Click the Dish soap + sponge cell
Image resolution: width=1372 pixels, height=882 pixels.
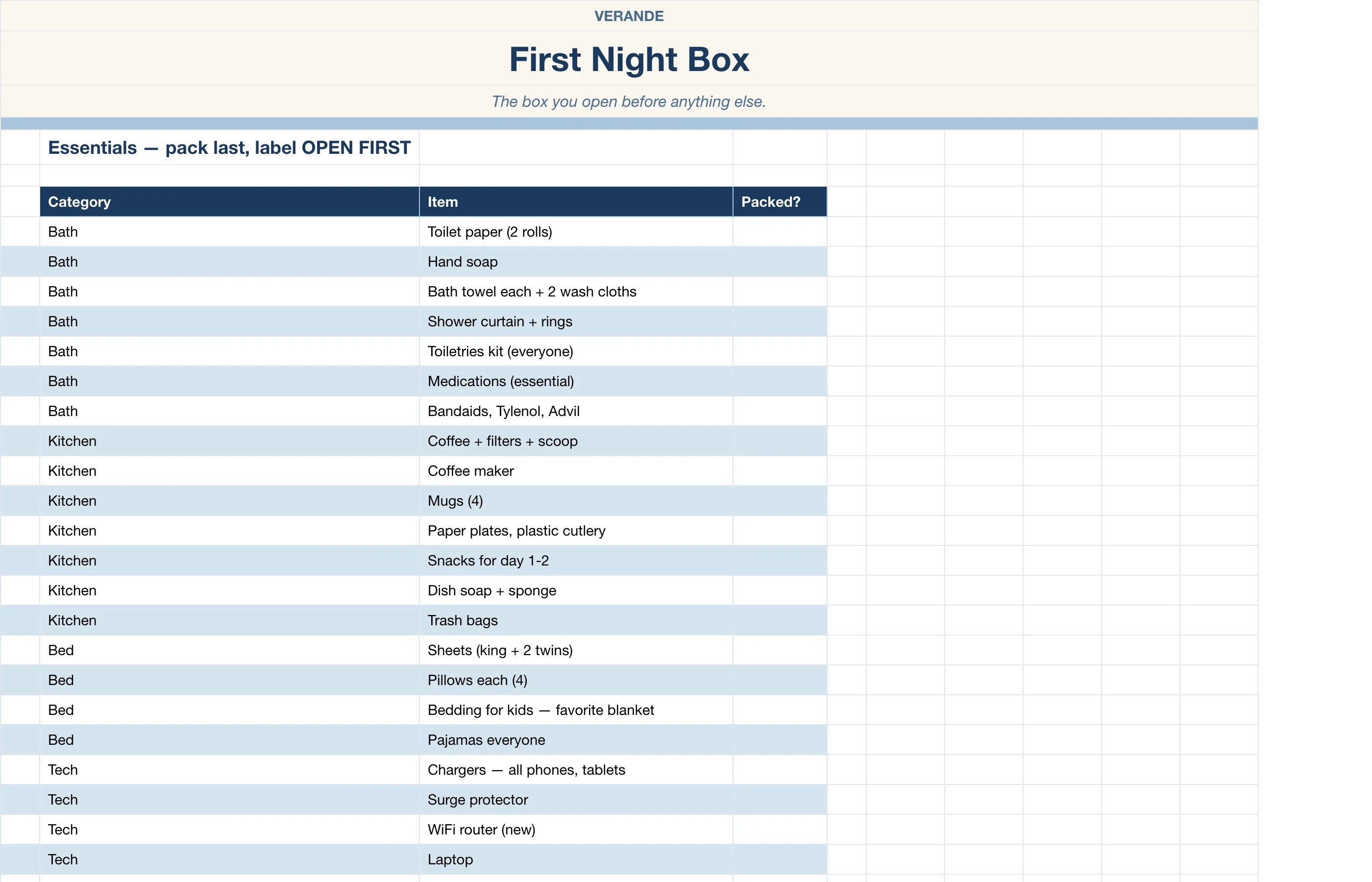[x=576, y=590]
